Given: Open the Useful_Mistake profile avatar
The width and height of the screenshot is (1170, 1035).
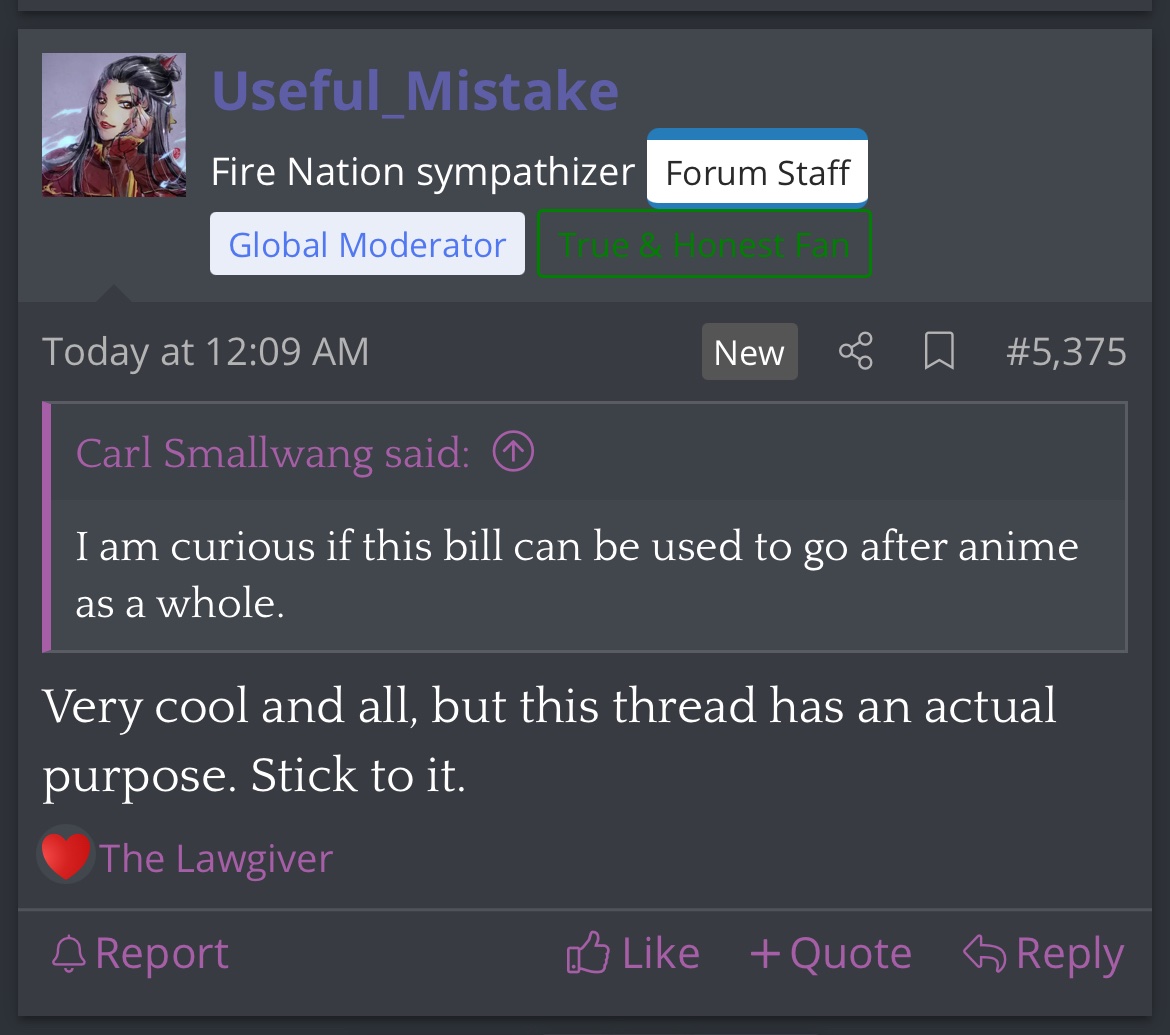Looking at the screenshot, I should click(x=114, y=125).
